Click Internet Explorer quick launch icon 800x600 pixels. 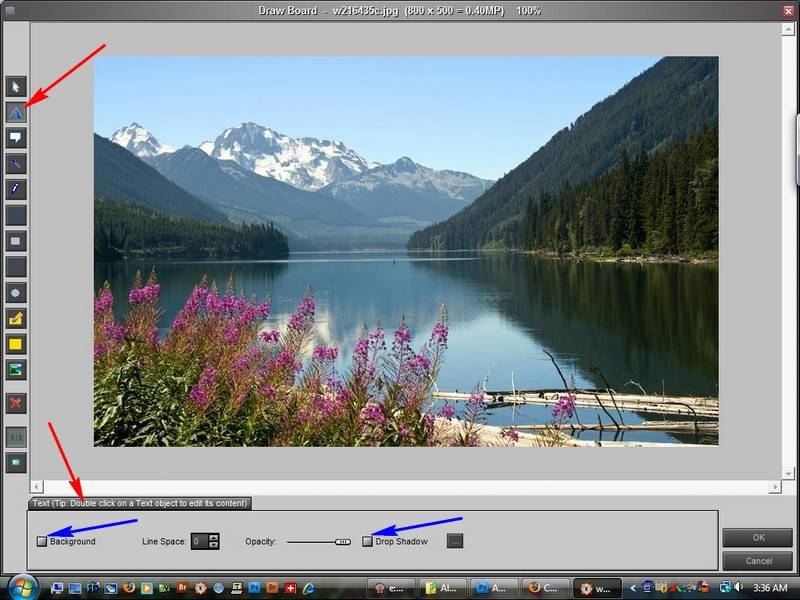tap(309, 588)
